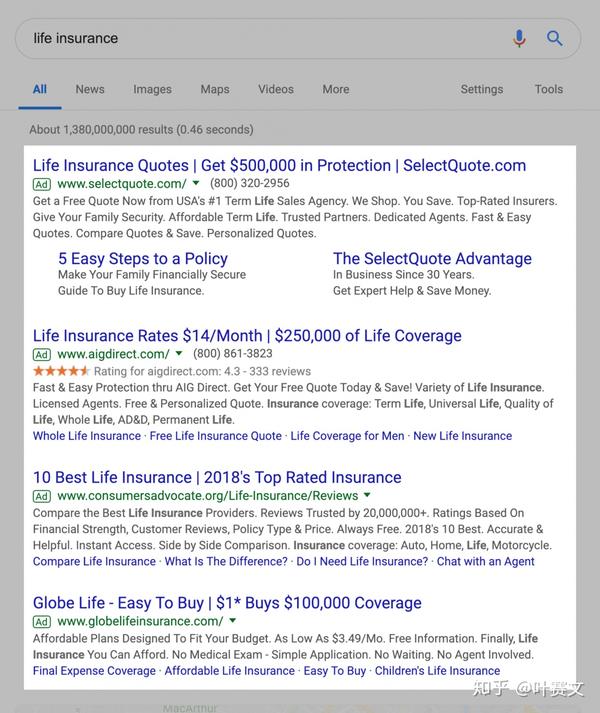600x713 pixels.
Task: Click www.selectquote.com/ green URL
Action: (122, 184)
